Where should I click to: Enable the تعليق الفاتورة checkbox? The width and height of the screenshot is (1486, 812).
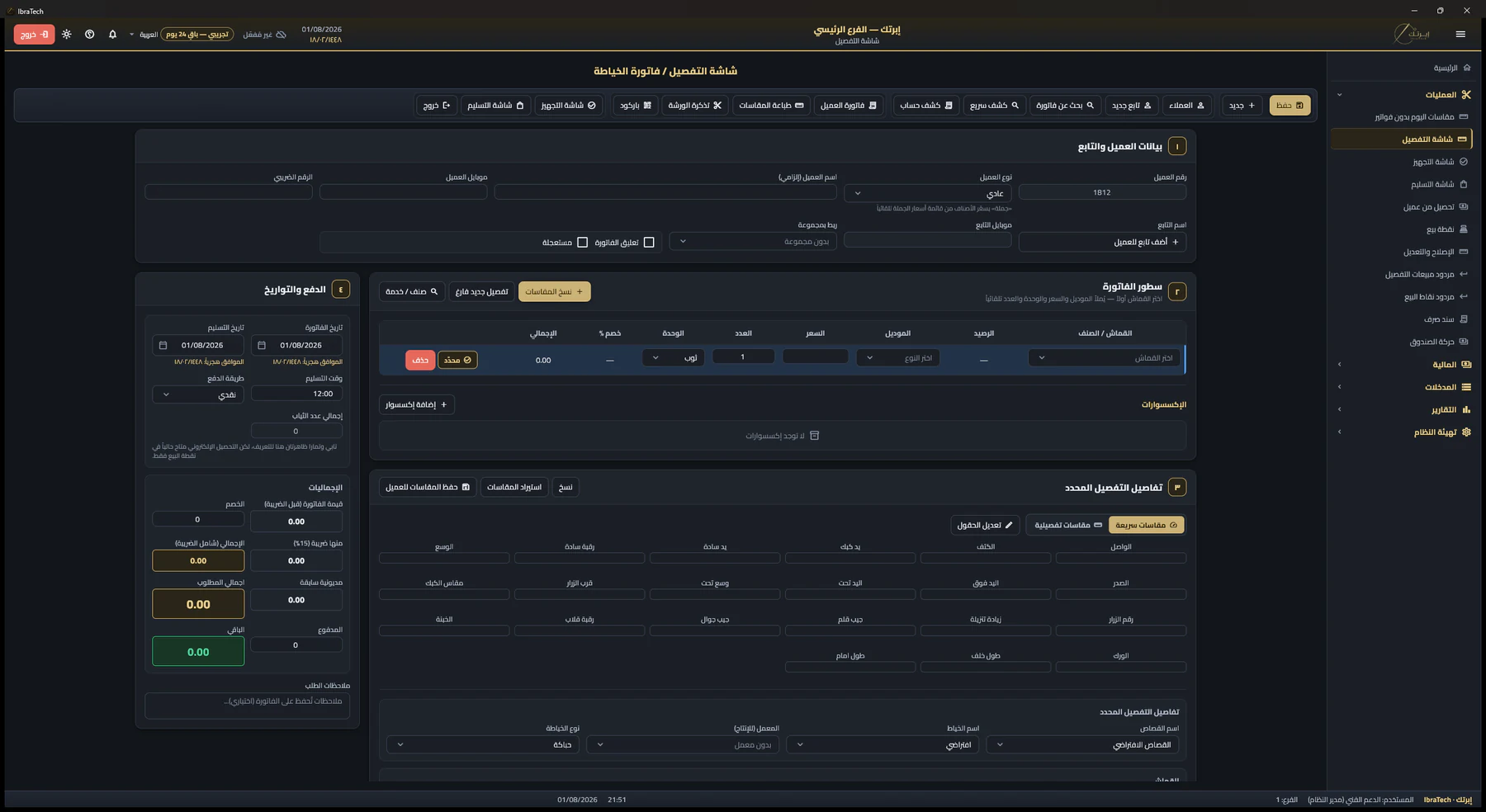click(x=649, y=243)
